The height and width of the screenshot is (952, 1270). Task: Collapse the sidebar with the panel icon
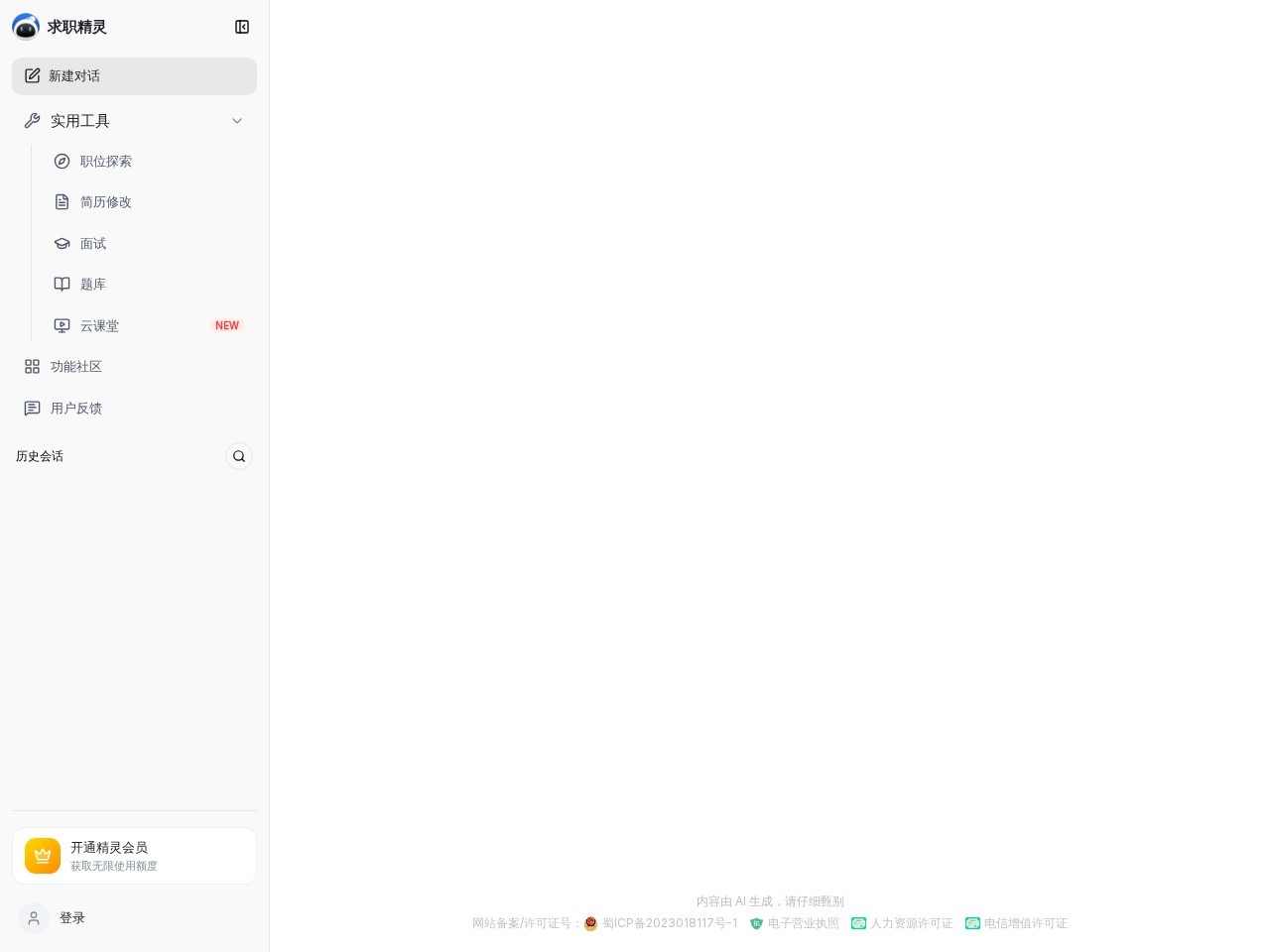click(242, 27)
